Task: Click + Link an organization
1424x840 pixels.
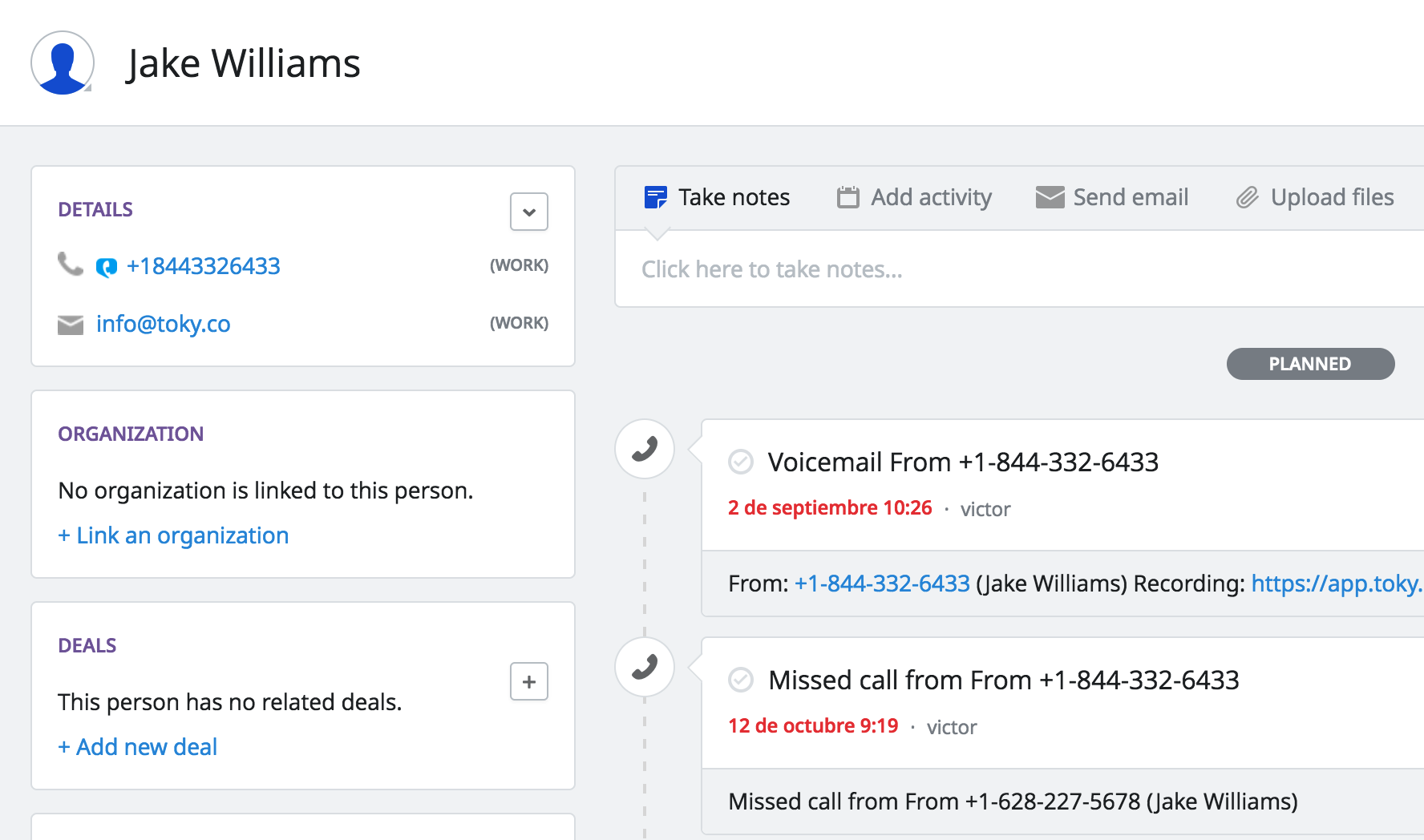Action: click(x=173, y=535)
